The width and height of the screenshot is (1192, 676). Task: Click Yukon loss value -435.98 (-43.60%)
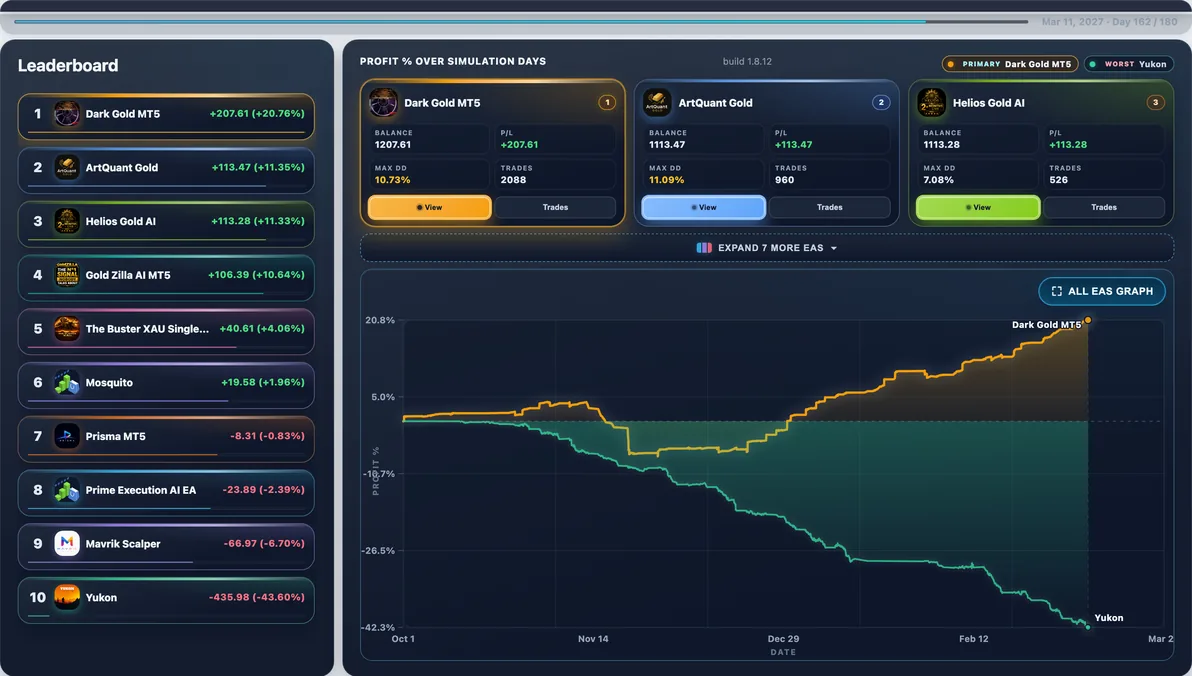pos(256,598)
